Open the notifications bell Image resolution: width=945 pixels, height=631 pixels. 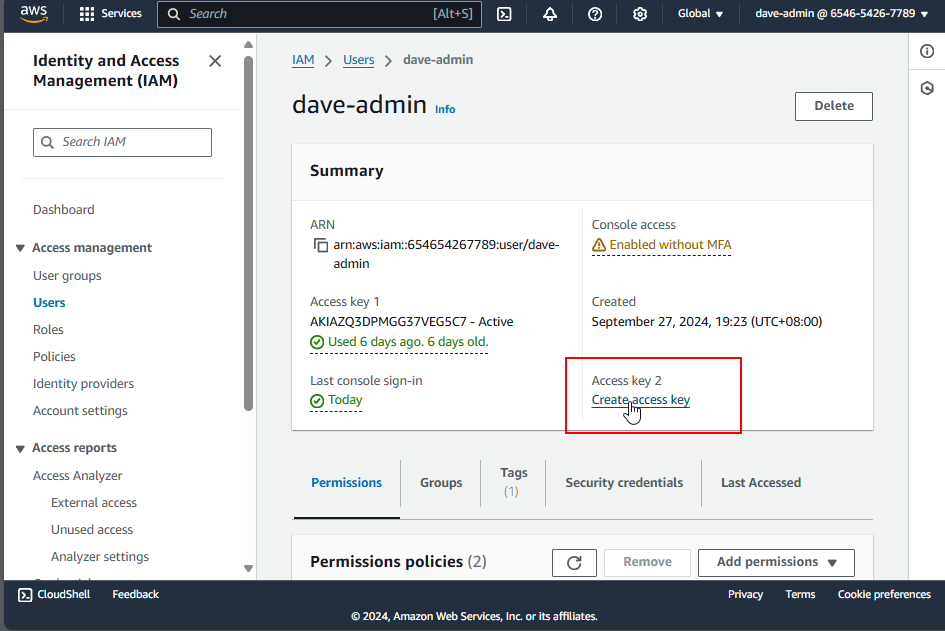550,14
